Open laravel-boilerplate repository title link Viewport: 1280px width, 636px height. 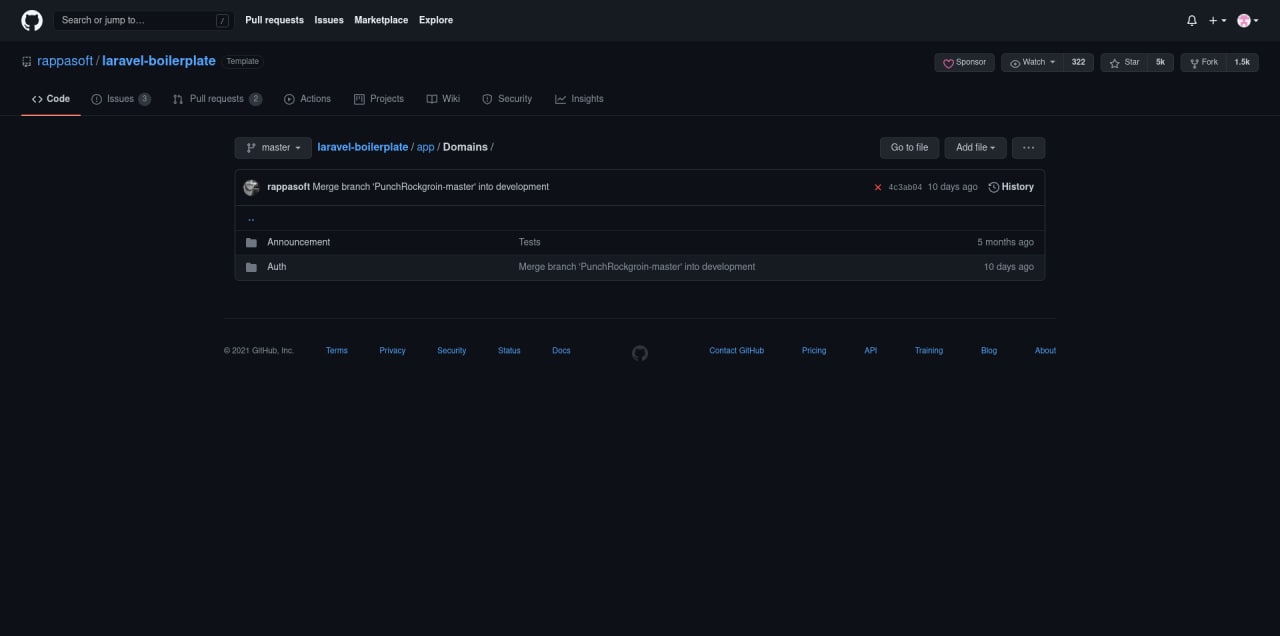(159, 61)
